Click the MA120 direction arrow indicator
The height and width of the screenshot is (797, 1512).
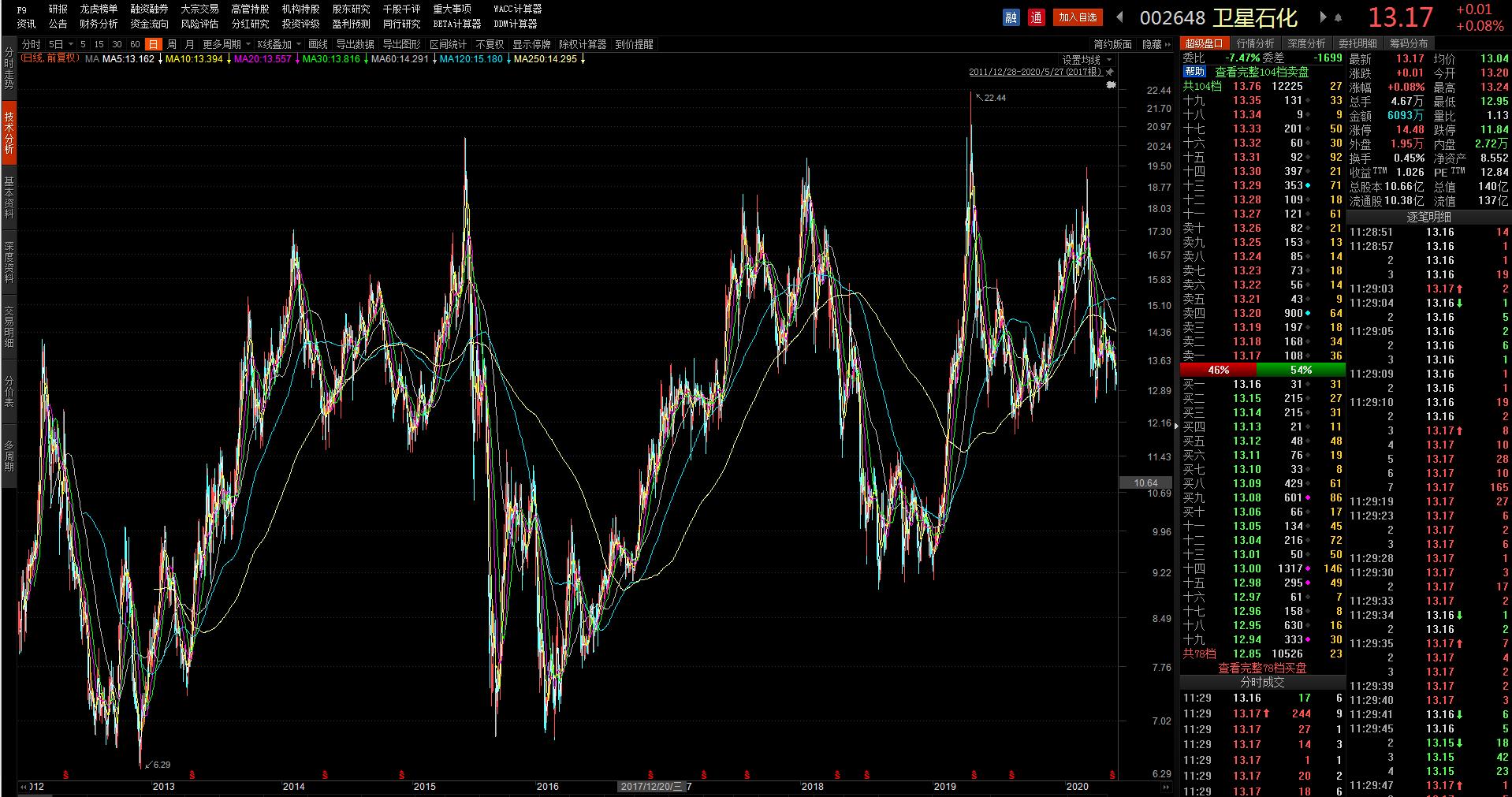coord(508,59)
